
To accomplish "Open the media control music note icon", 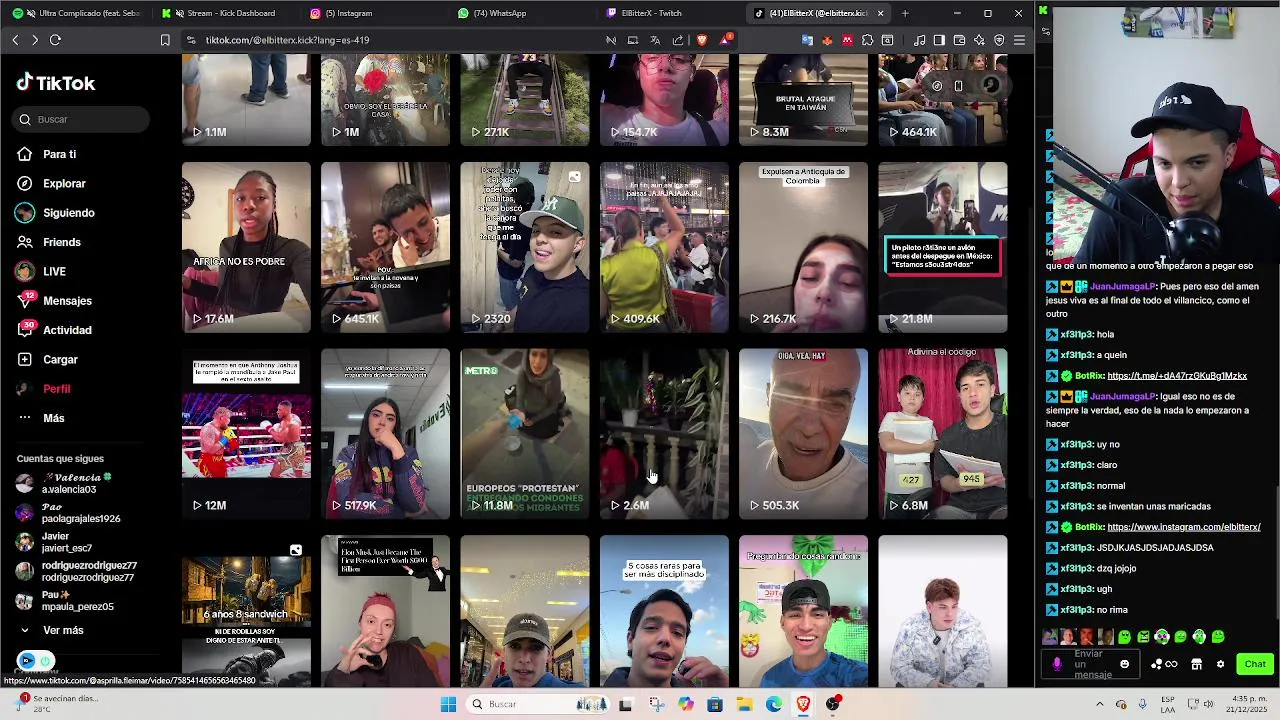I will (x=919, y=40).
